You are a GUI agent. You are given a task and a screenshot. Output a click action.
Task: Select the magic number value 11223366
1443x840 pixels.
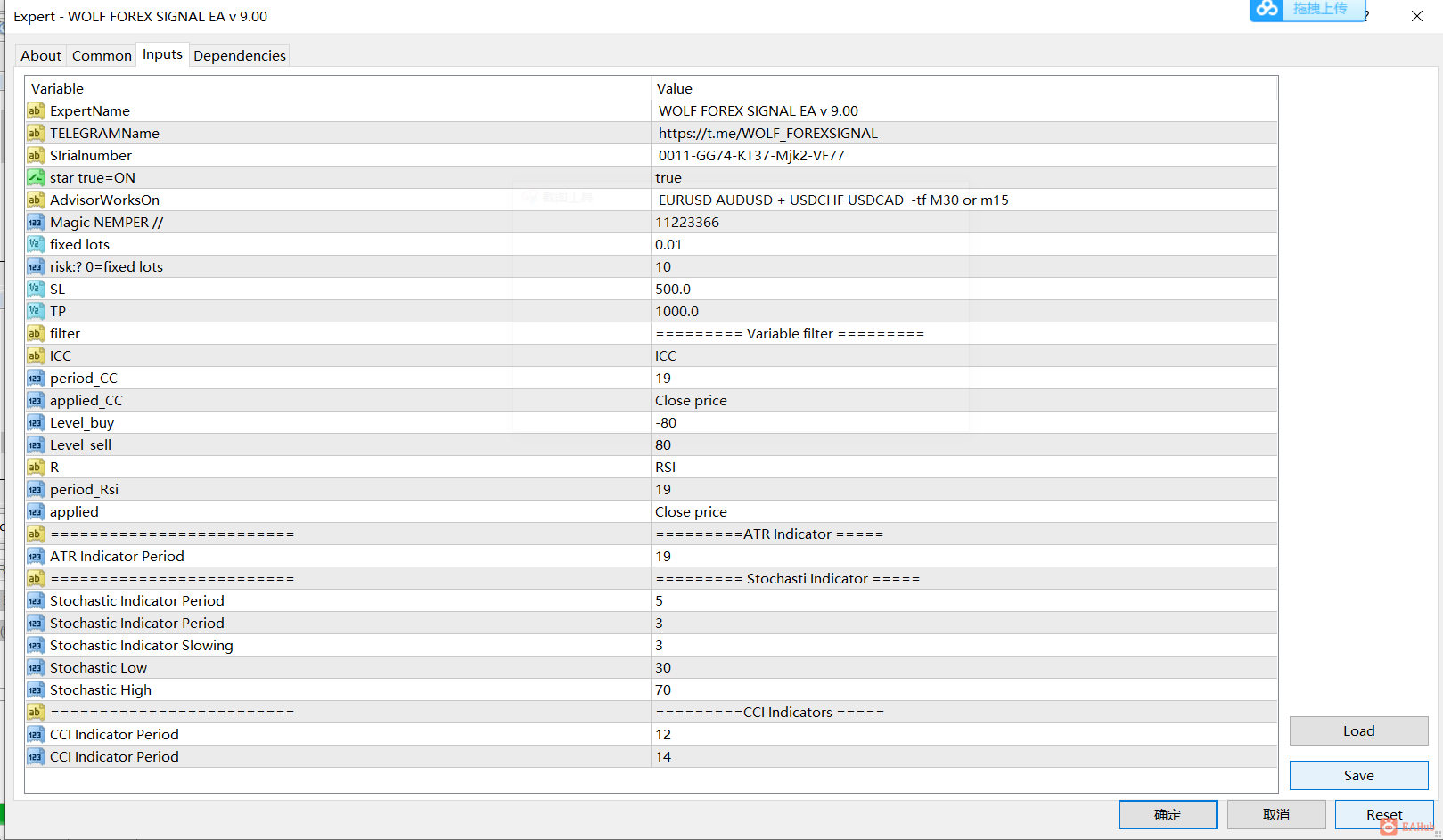click(x=687, y=222)
